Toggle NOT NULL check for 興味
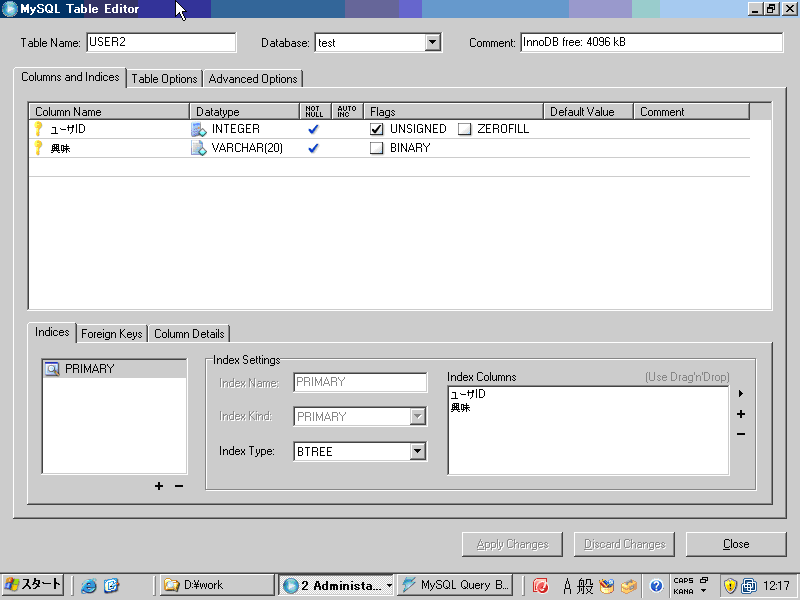This screenshot has height=600, width=800. [x=313, y=148]
